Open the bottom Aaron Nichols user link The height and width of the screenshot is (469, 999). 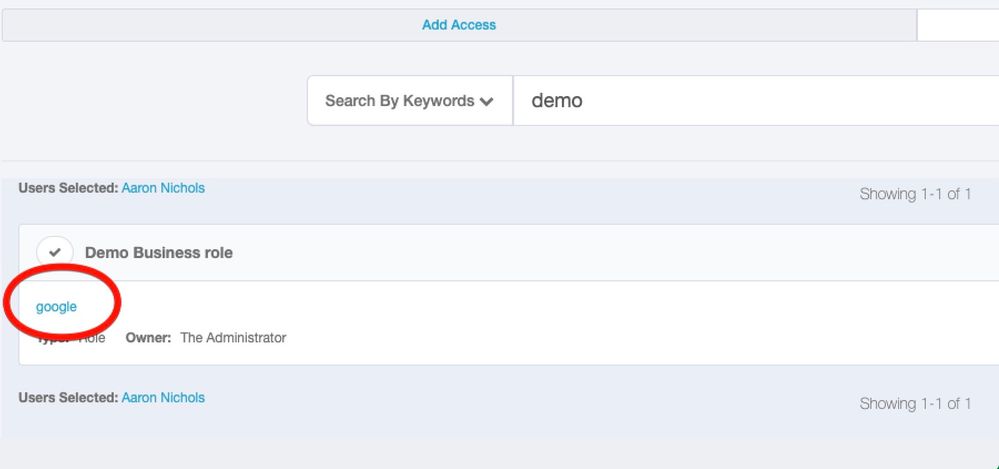163,398
